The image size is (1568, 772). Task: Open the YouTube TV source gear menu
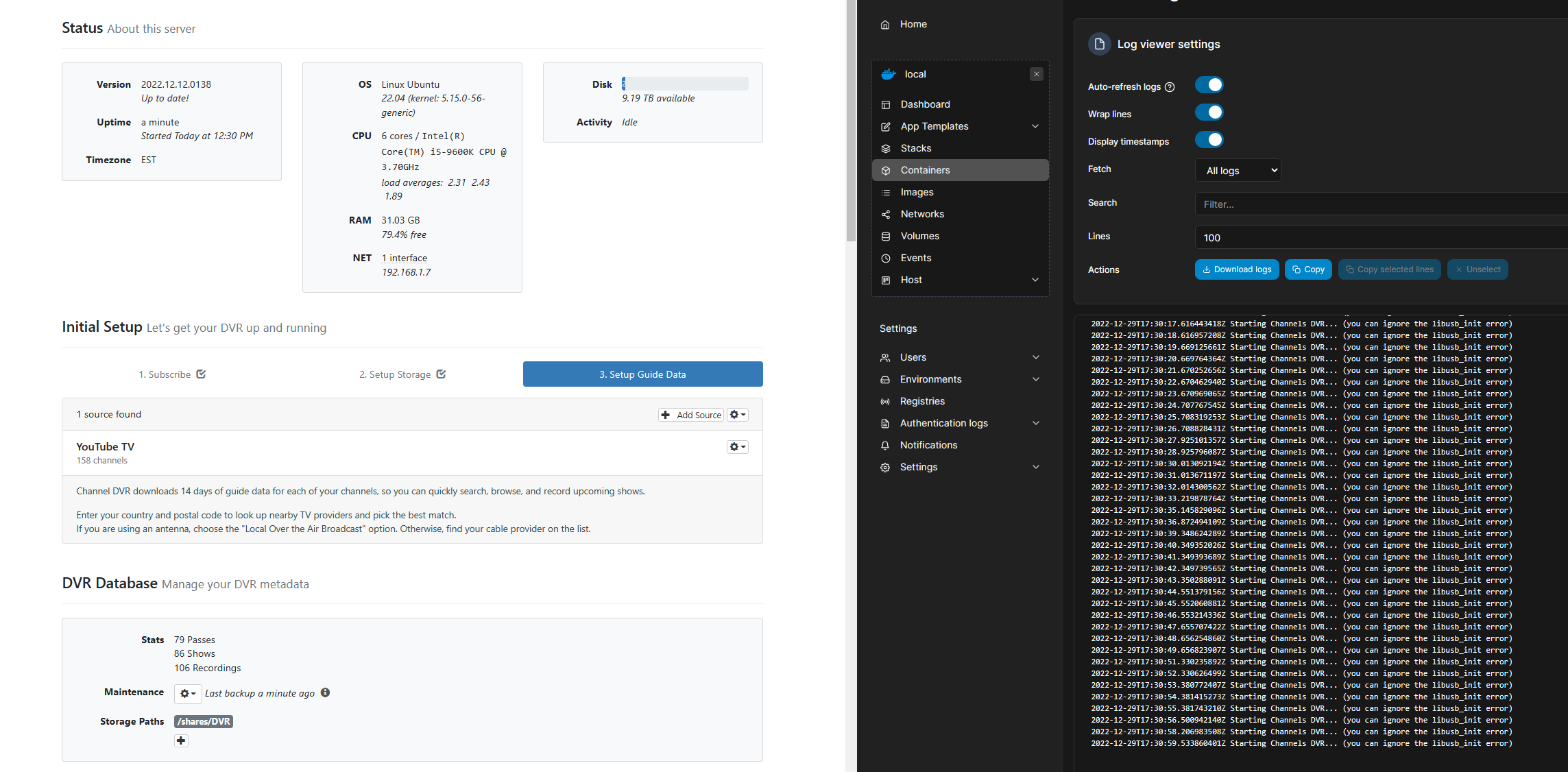(737, 447)
